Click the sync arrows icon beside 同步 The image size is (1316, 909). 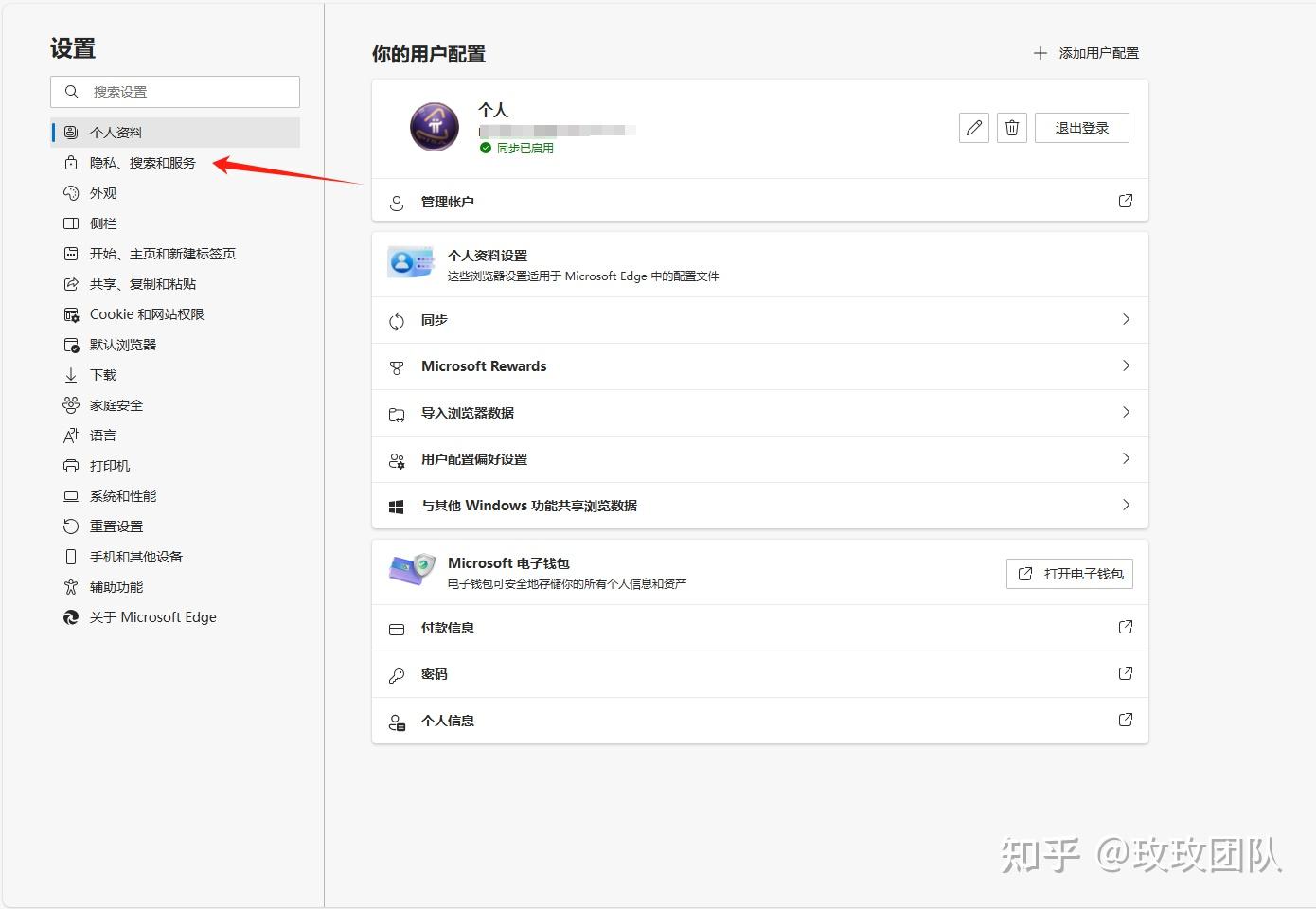(397, 320)
